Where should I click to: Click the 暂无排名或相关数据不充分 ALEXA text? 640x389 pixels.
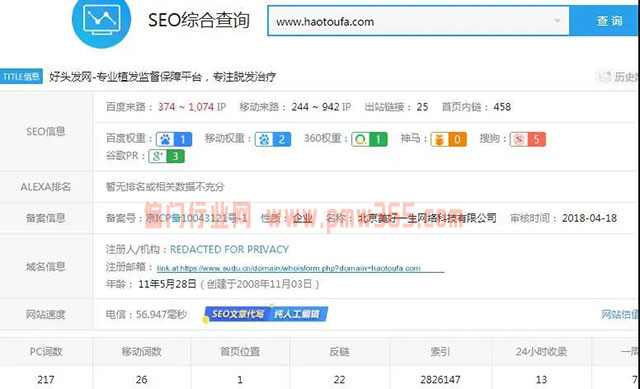[165, 187]
